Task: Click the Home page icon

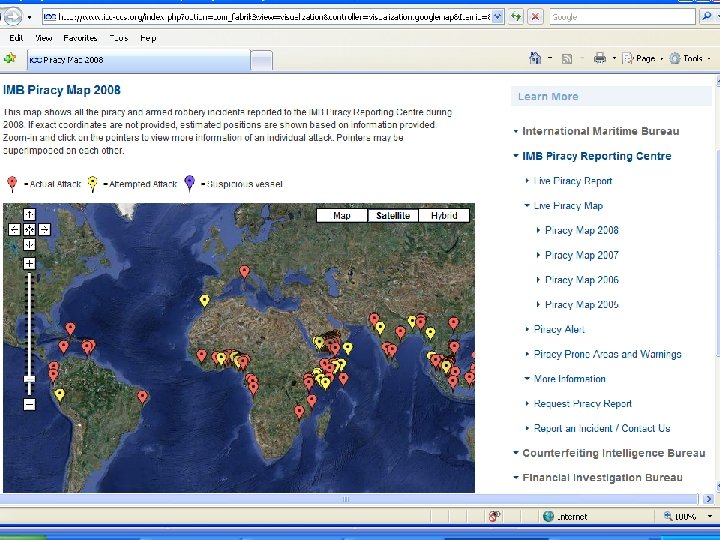Action: pyautogui.click(x=535, y=58)
